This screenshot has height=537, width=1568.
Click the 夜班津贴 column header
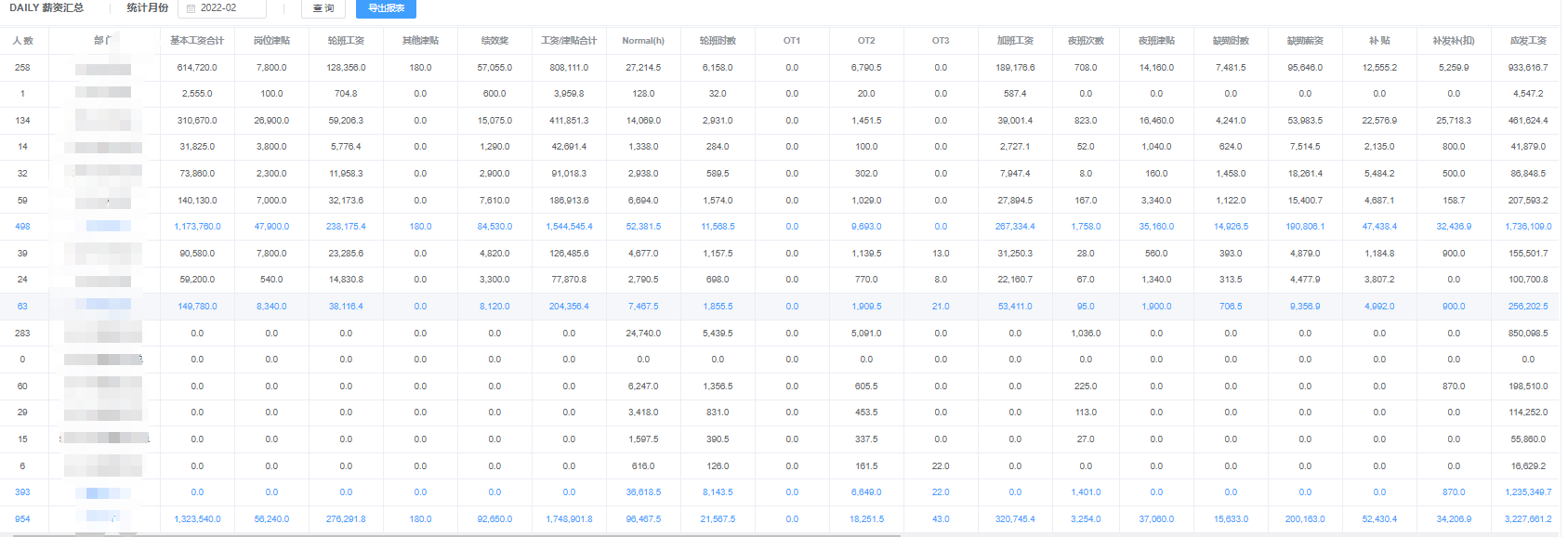(1156, 41)
